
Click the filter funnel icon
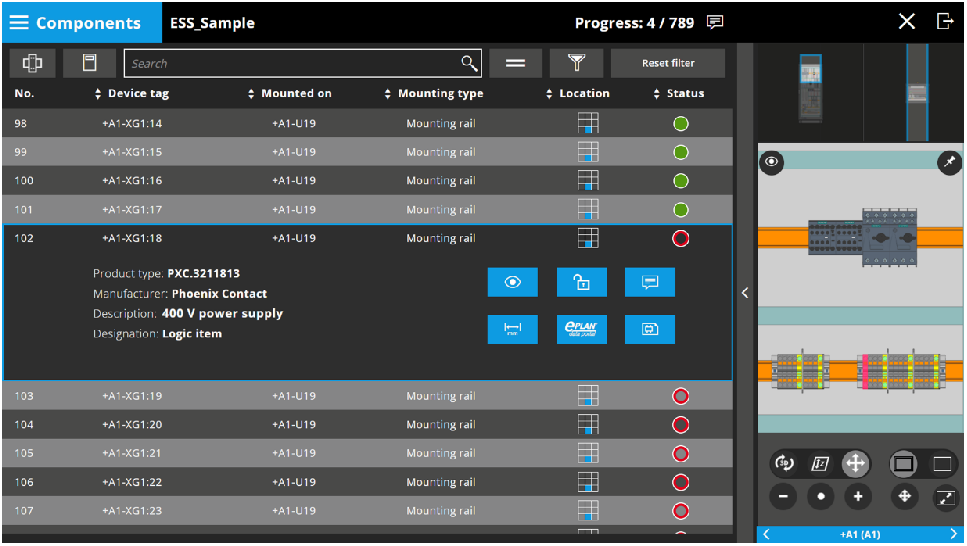(x=576, y=63)
